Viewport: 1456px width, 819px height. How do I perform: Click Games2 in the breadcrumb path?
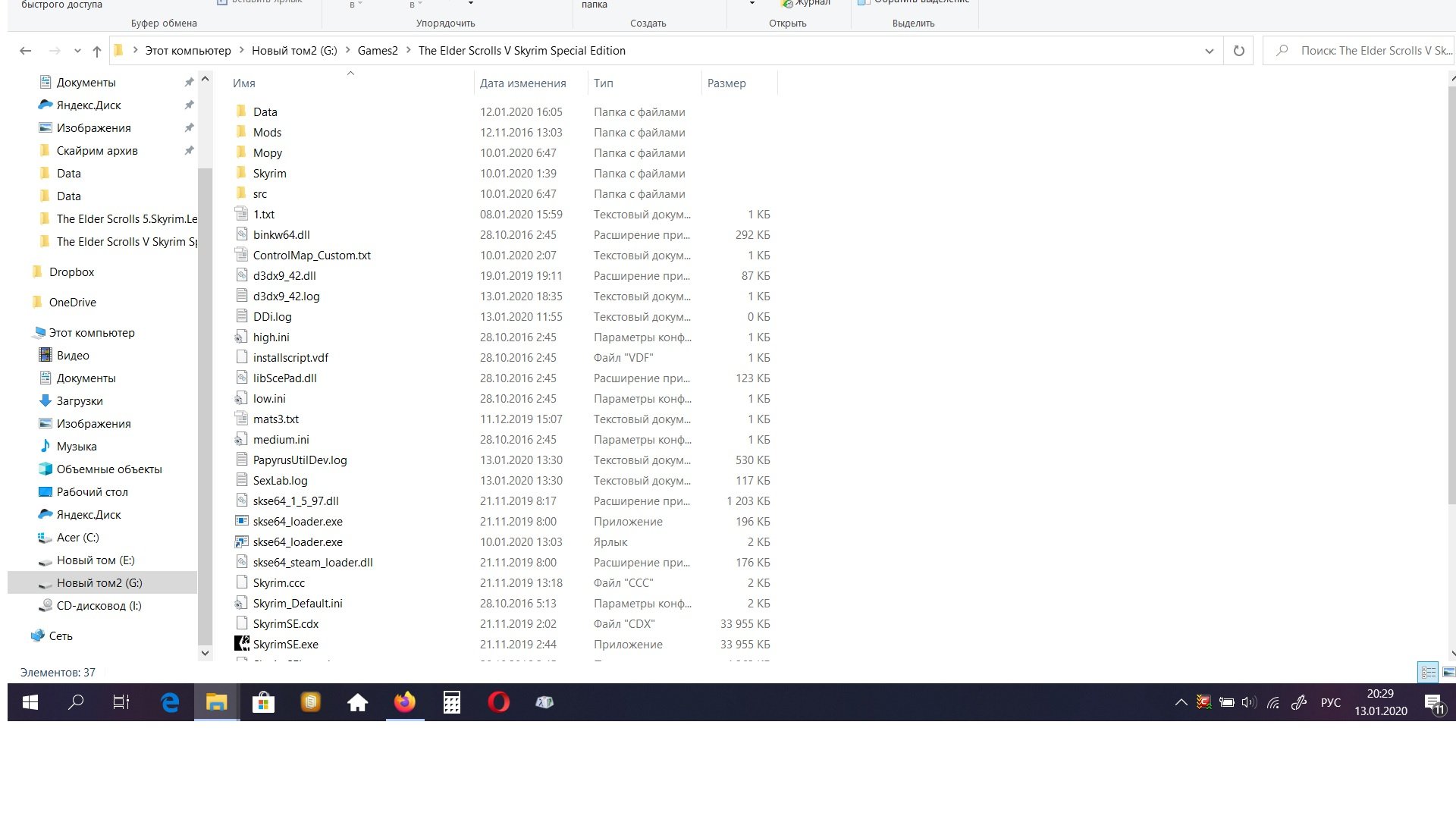pos(378,51)
